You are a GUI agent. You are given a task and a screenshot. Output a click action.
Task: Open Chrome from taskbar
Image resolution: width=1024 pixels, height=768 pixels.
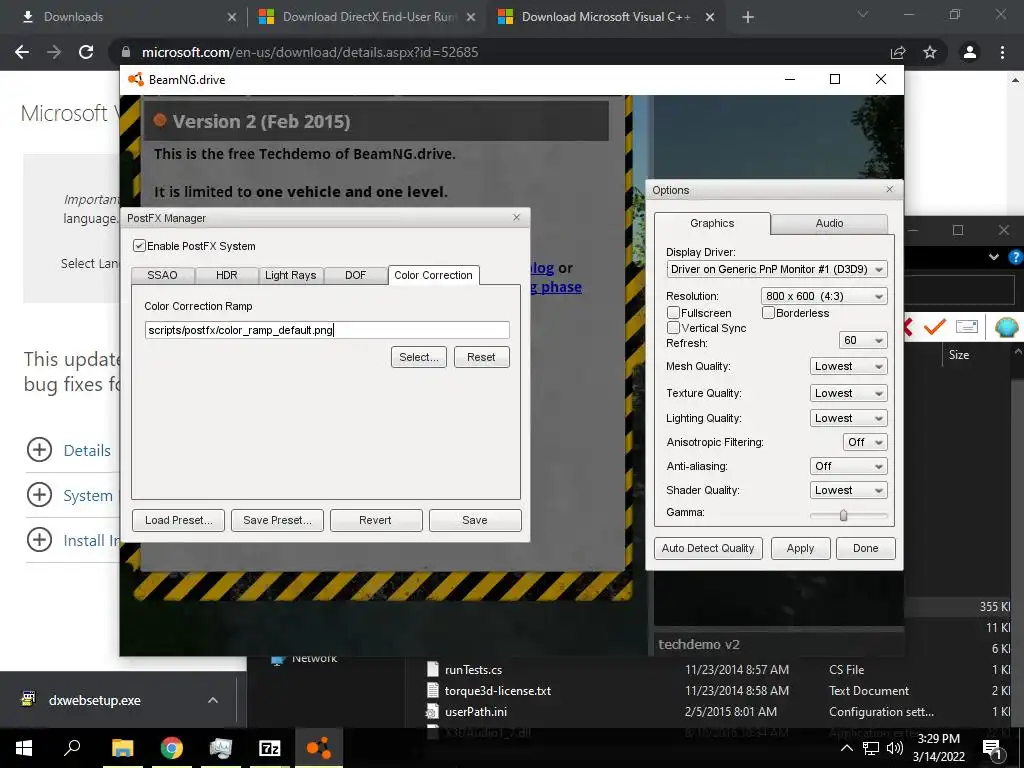pos(171,748)
